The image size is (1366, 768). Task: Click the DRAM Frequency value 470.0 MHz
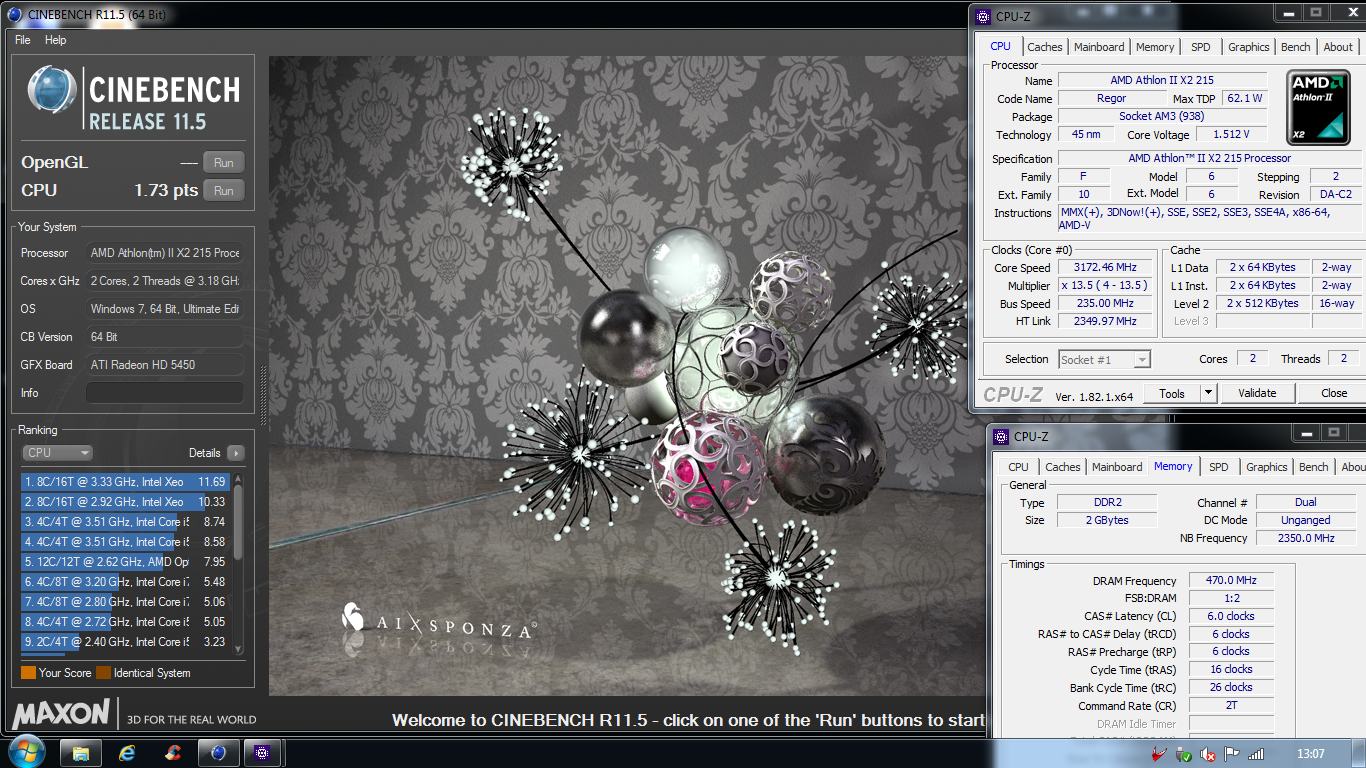[1231, 580]
